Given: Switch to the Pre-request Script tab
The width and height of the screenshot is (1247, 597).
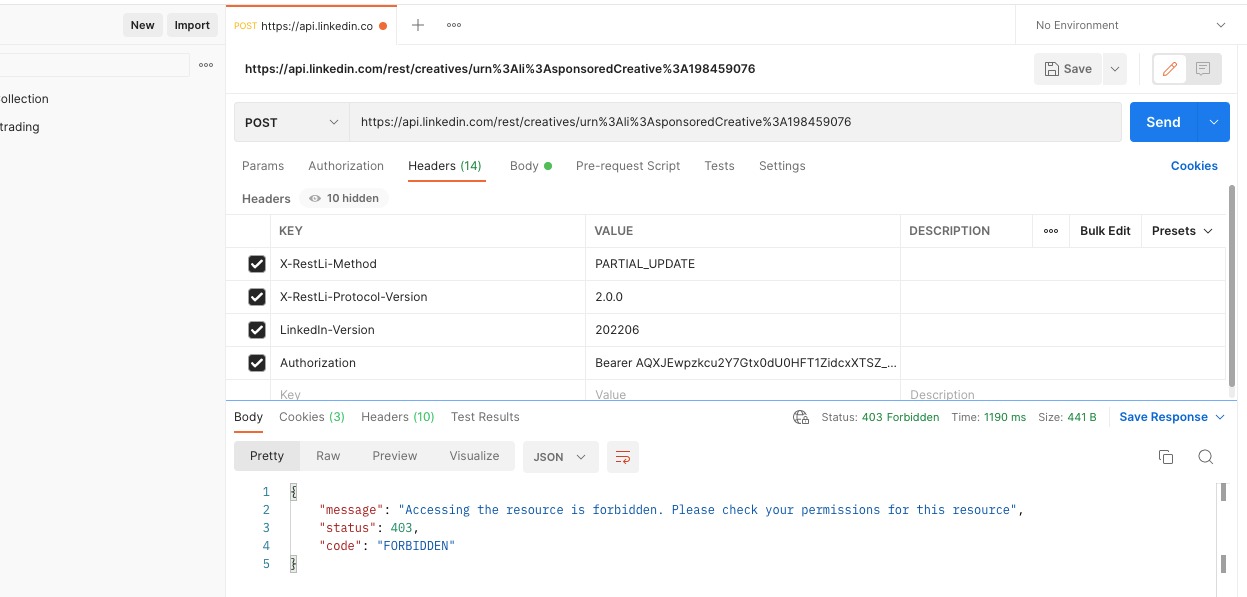Looking at the screenshot, I should tap(628, 165).
